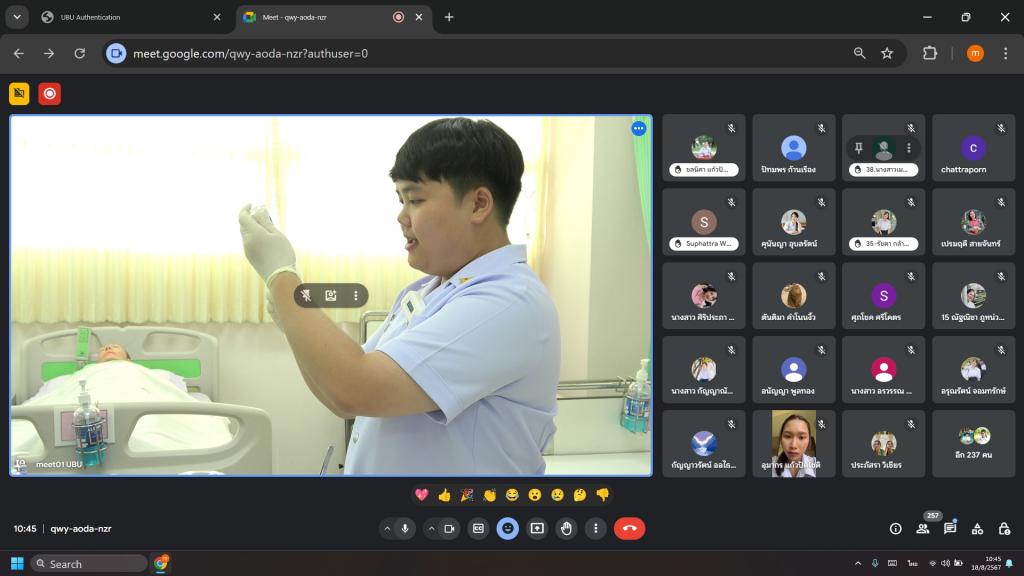Open meeting details info icon
Screen dimensions: 1024x576
pyautogui.click(x=895, y=529)
